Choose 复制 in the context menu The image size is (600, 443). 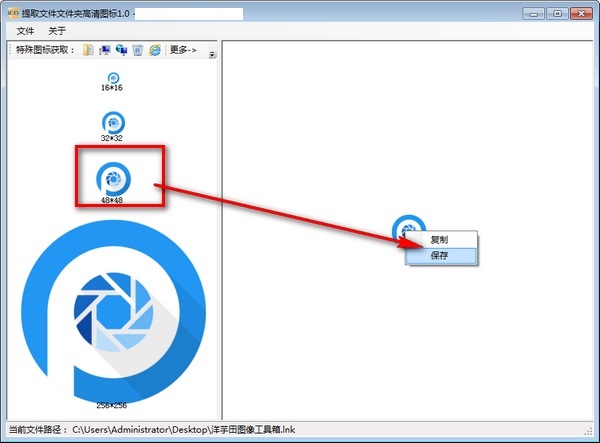click(x=439, y=239)
